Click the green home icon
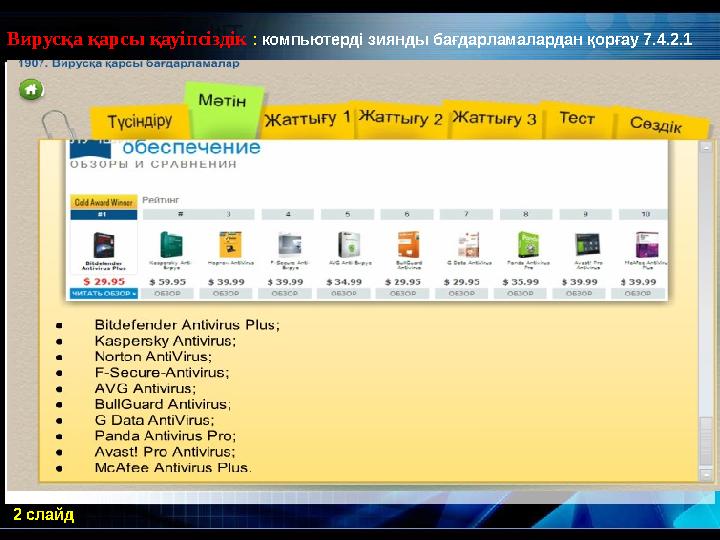Screen dimensions: 720x540 (31, 90)
